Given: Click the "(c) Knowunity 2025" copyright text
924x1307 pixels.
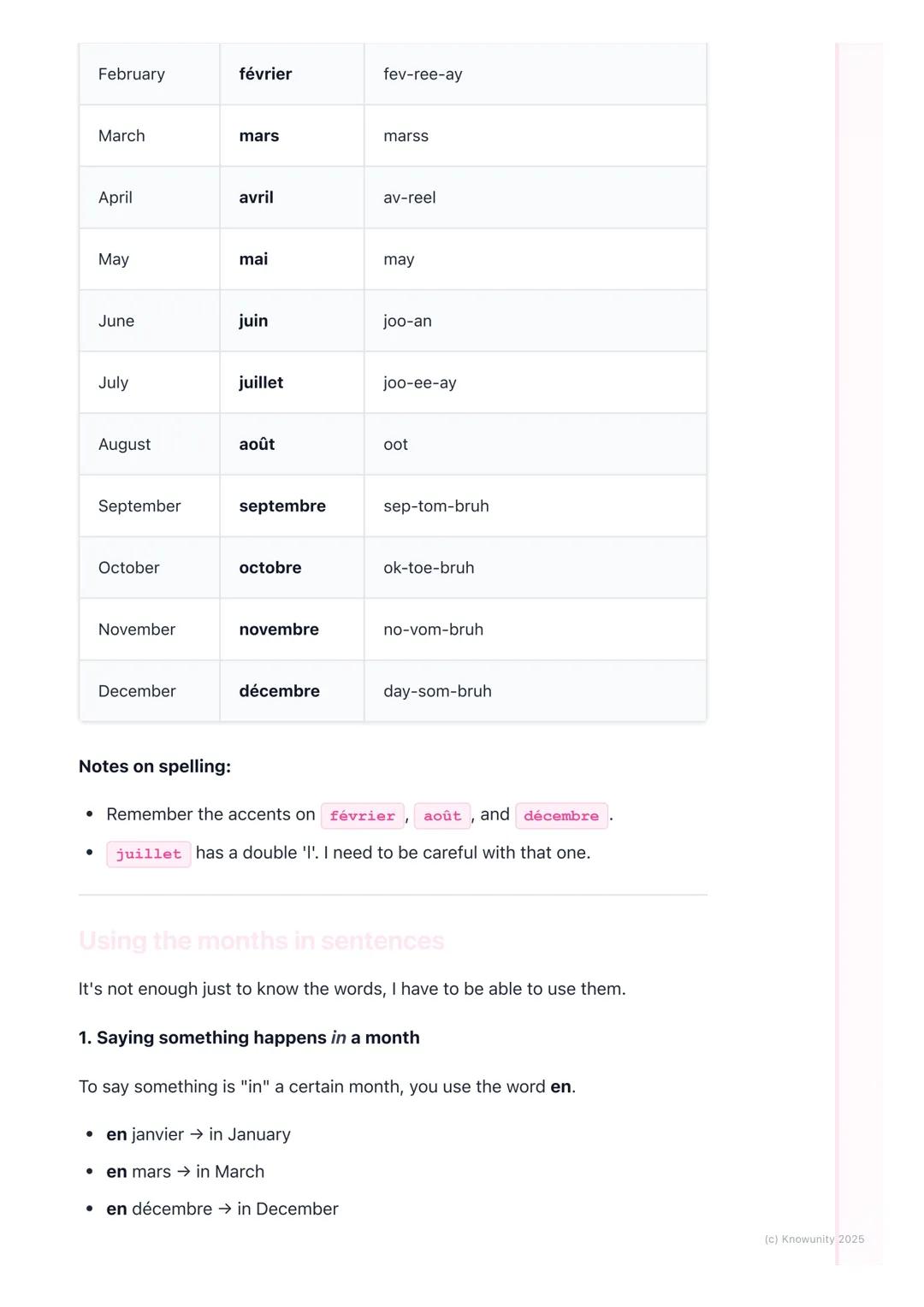Looking at the screenshot, I should pos(814,1239).
